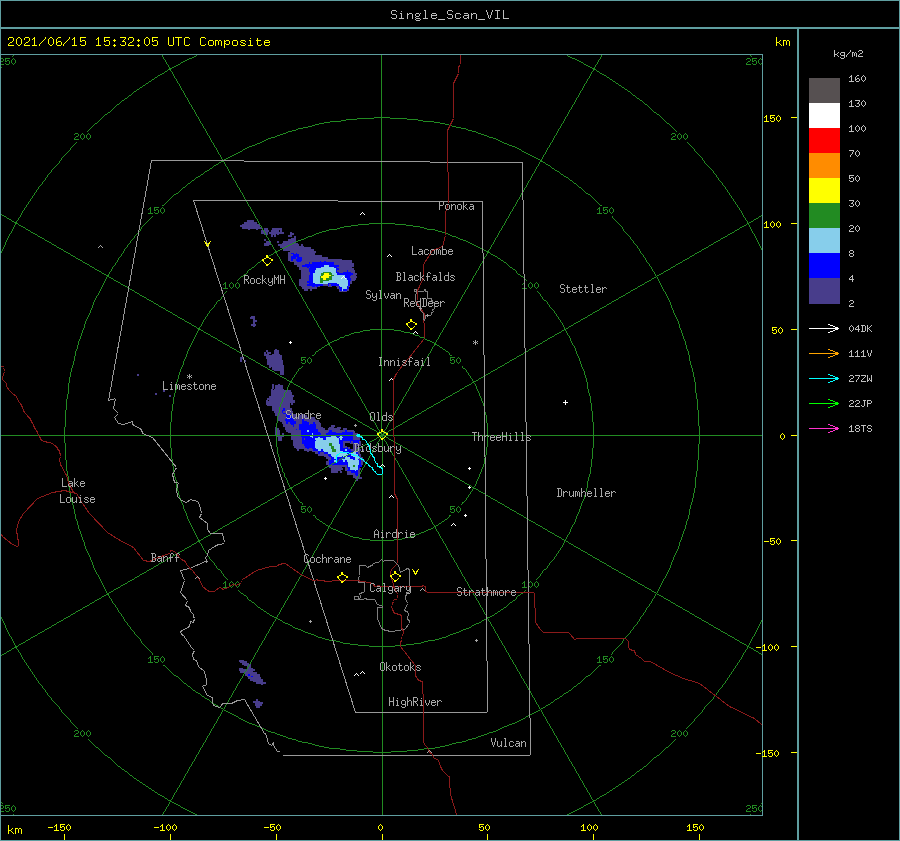Click the Lake Louise label
The height and width of the screenshot is (841, 900).
pos(77,491)
